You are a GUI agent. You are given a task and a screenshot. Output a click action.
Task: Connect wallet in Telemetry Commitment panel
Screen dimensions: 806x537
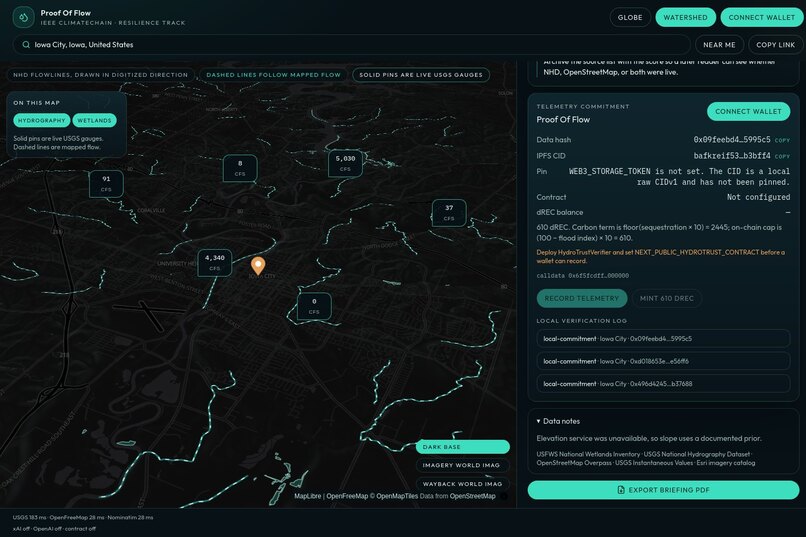748,112
